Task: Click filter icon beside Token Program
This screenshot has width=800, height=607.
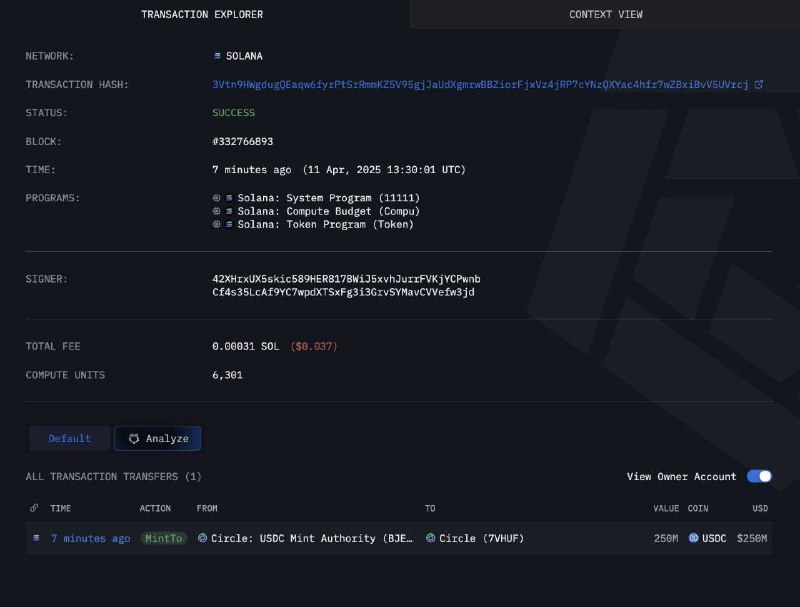Action: (x=216, y=224)
